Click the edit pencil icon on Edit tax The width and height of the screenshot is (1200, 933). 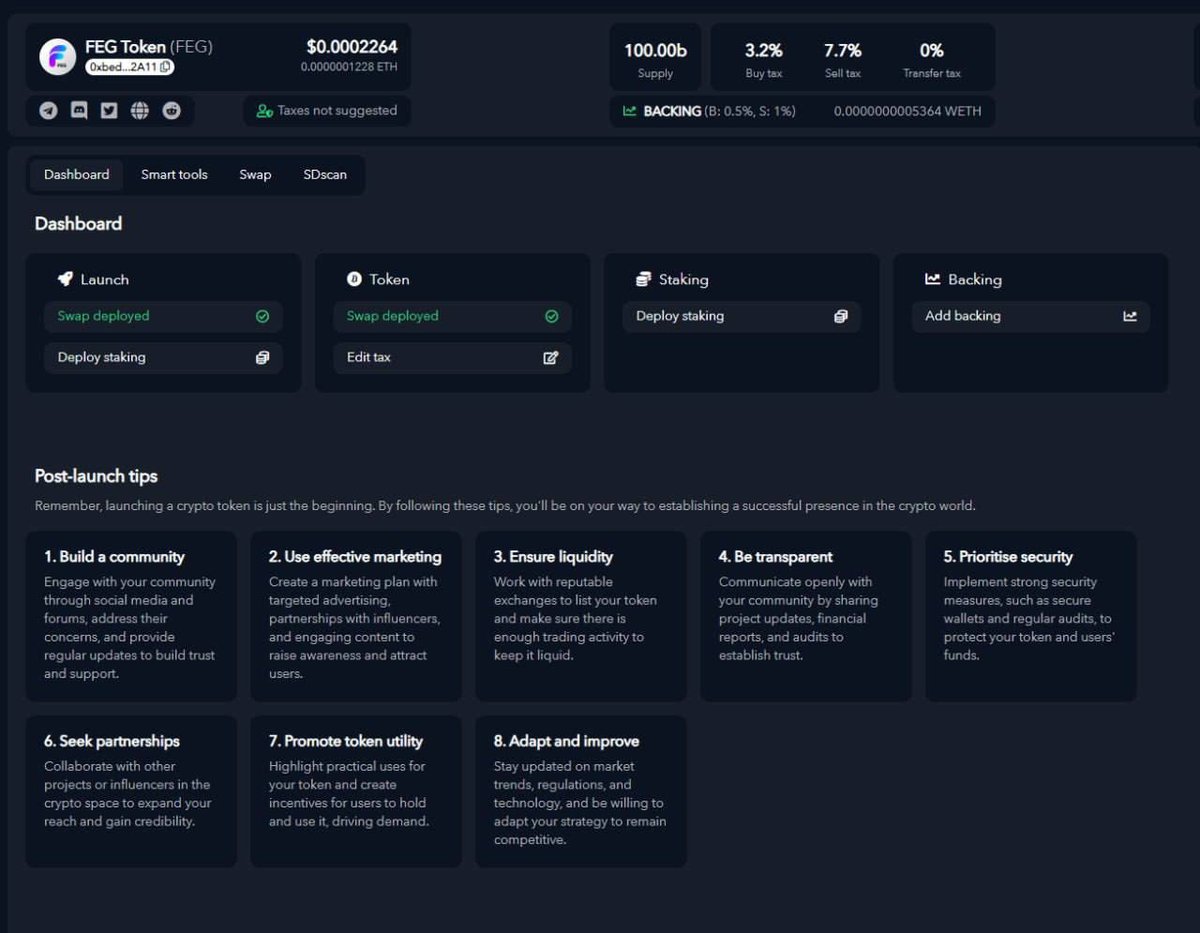point(550,357)
